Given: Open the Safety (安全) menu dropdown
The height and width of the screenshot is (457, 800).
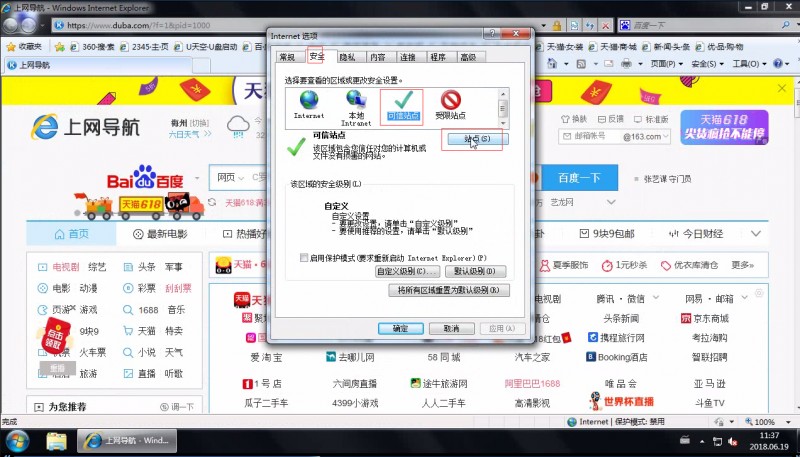Looking at the screenshot, I should [x=707, y=64].
